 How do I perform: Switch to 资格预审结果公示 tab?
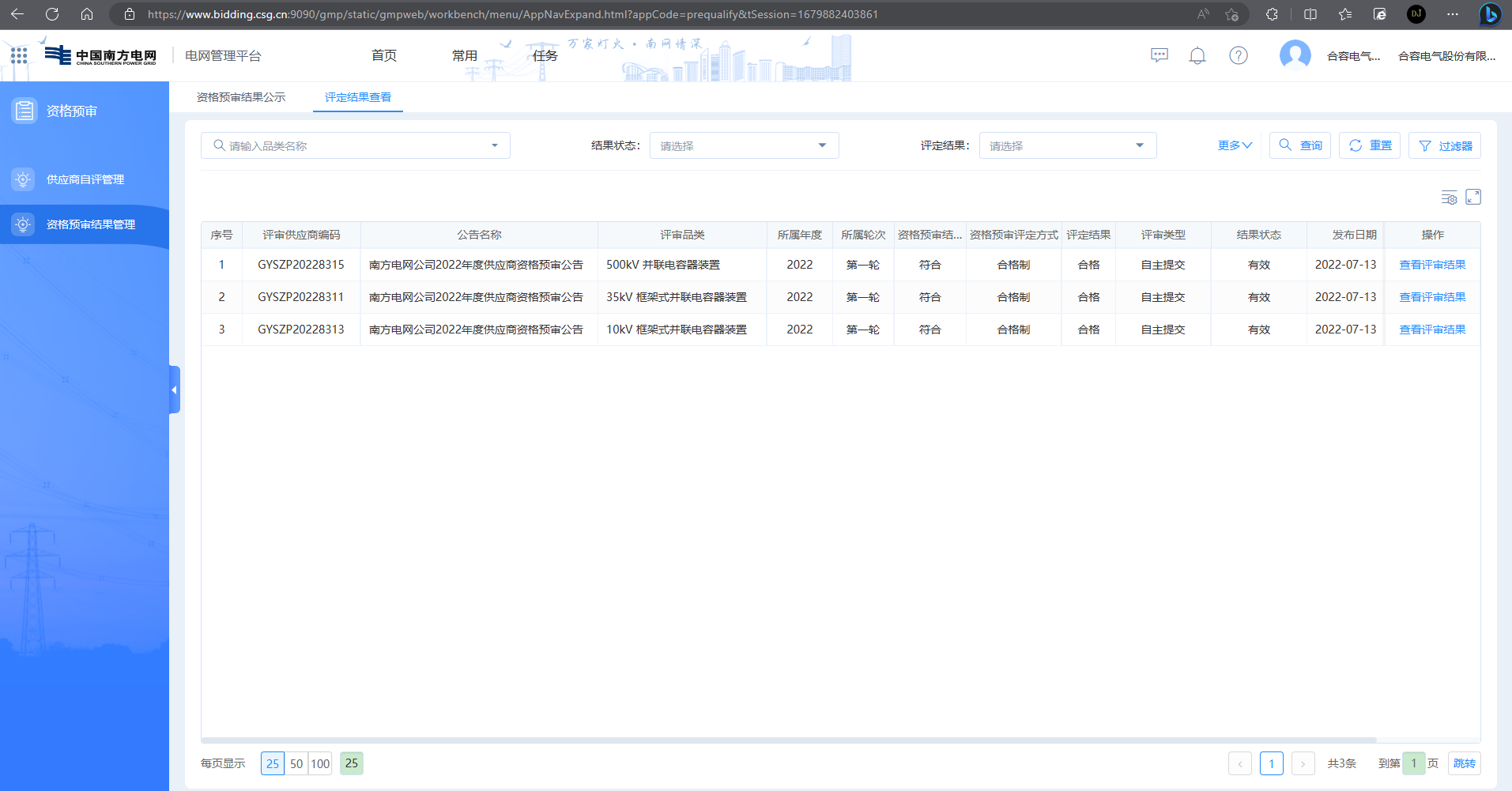(241, 97)
